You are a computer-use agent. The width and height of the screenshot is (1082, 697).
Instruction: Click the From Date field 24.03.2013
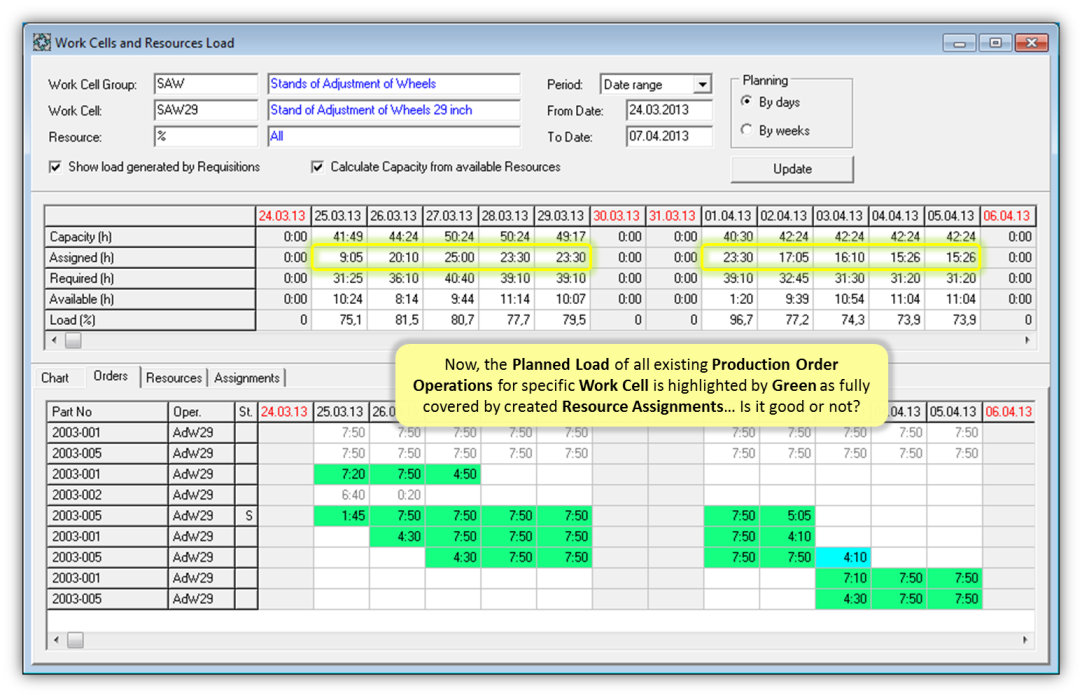669,110
